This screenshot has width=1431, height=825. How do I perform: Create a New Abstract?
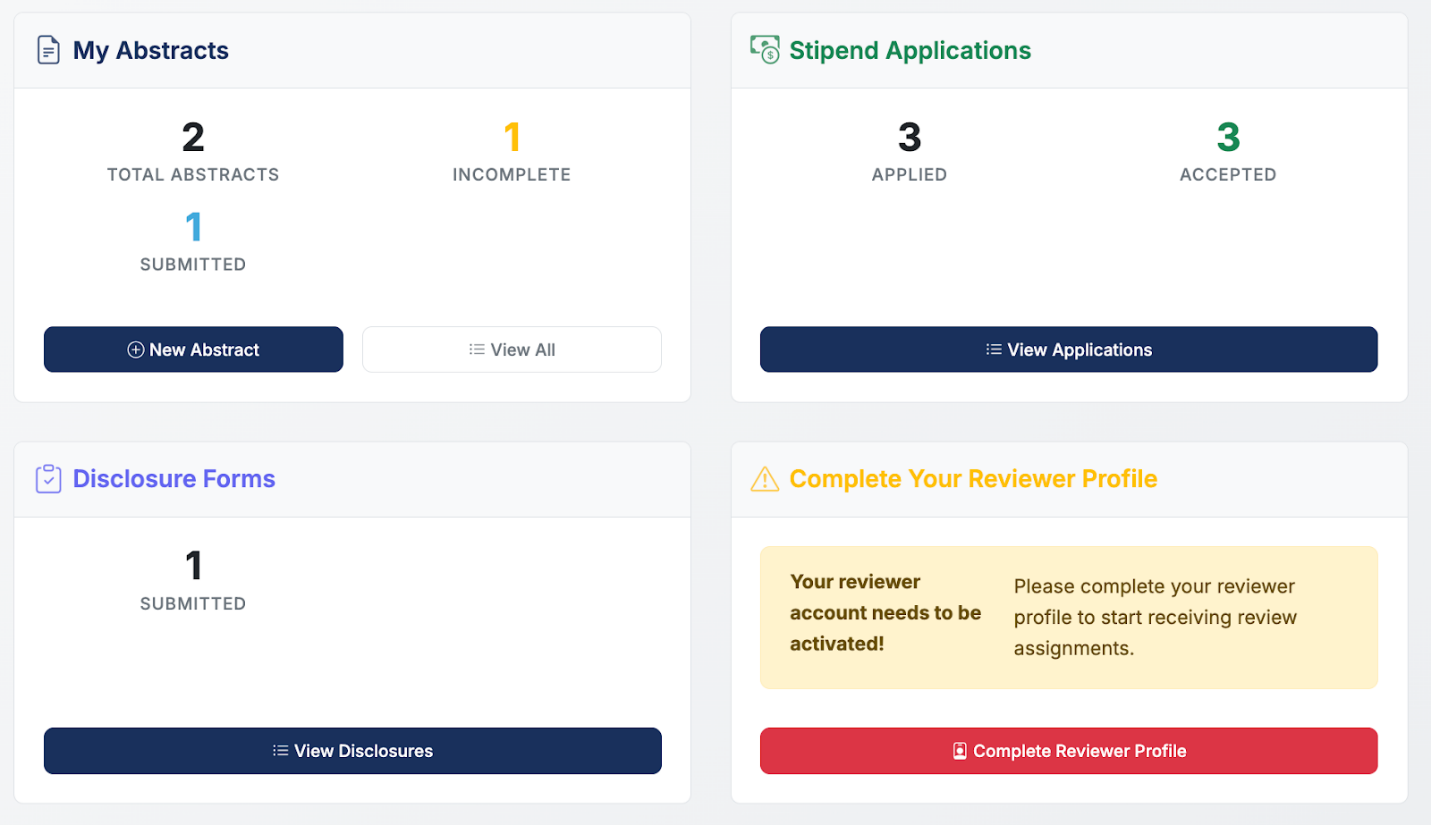tap(193, 350)
